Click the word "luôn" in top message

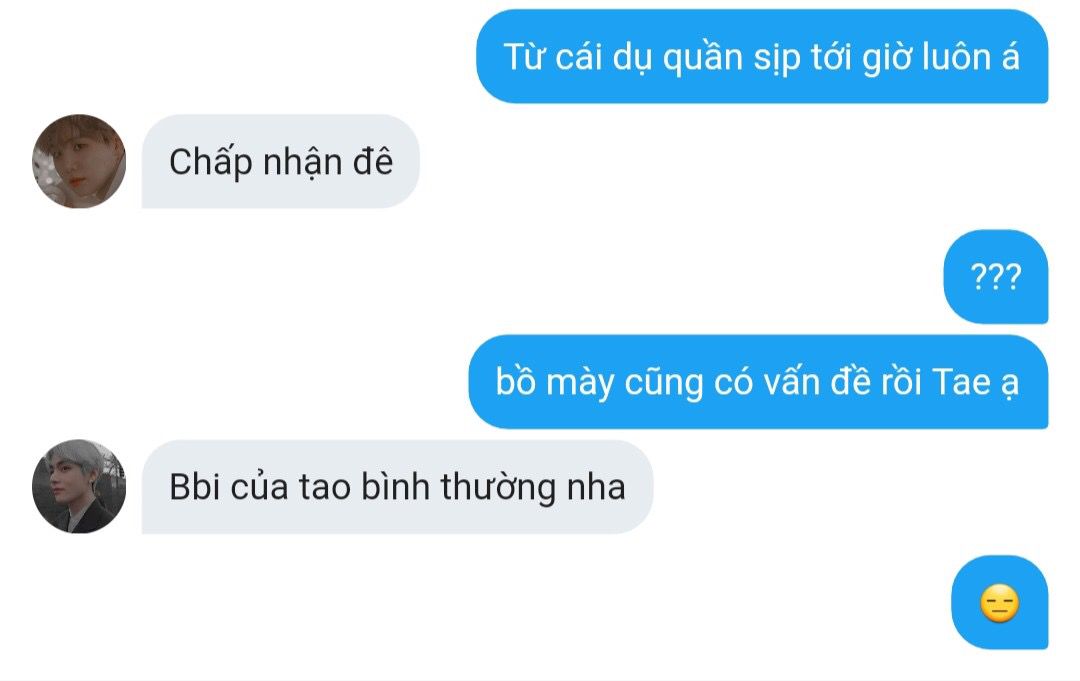click(955, 56)
